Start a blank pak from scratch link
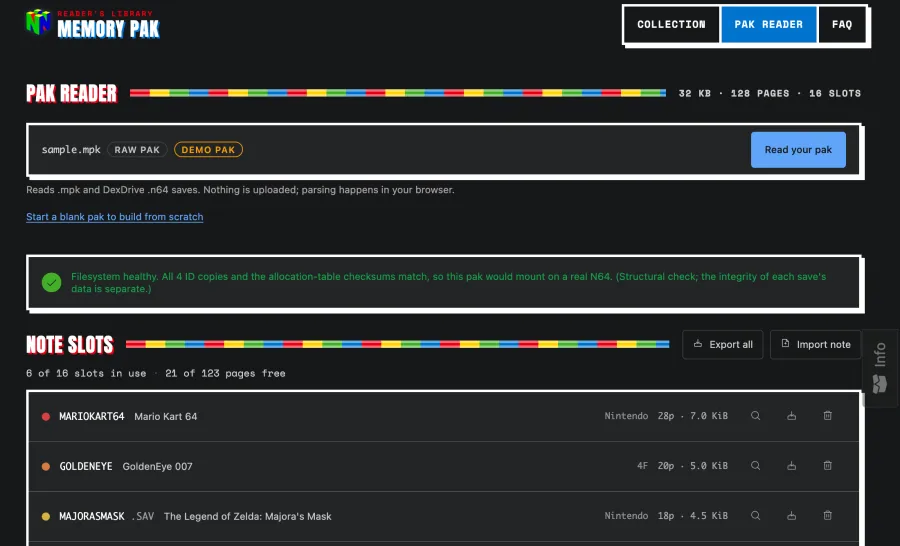This screenshot has height=546, width=900. coord(115,216)
